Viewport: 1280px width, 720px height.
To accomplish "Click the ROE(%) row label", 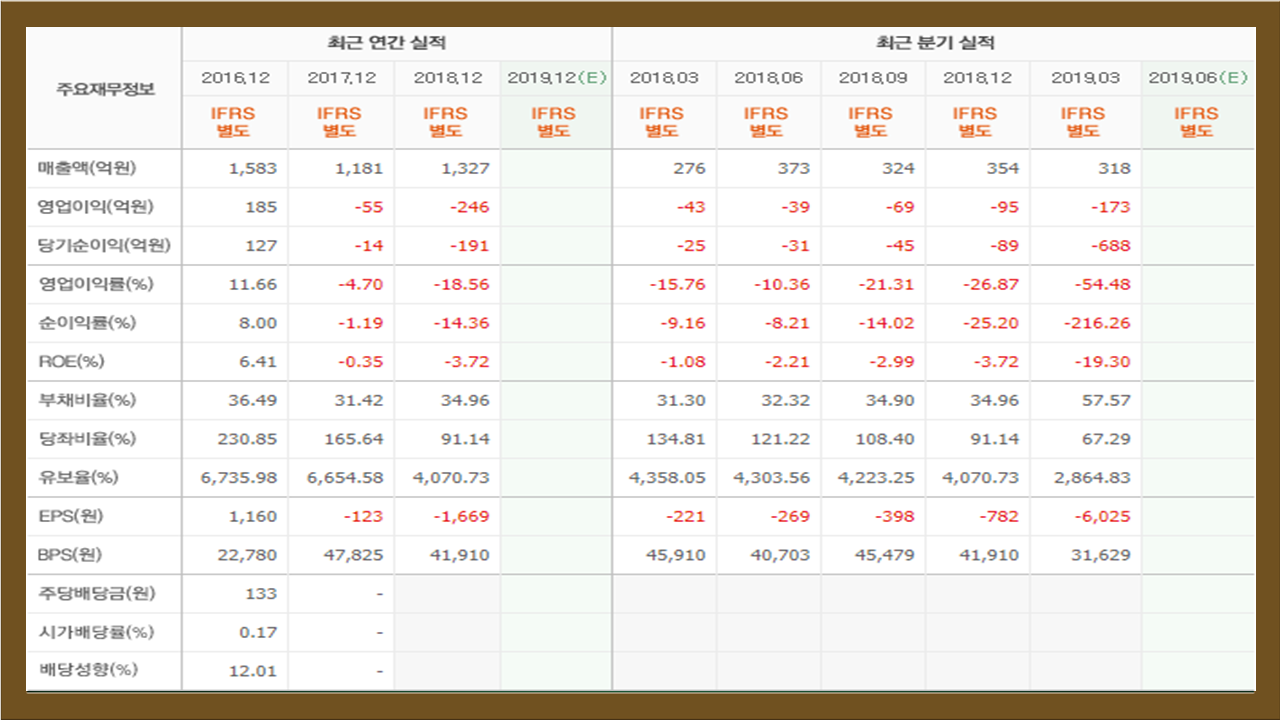I will click(72, 362).
